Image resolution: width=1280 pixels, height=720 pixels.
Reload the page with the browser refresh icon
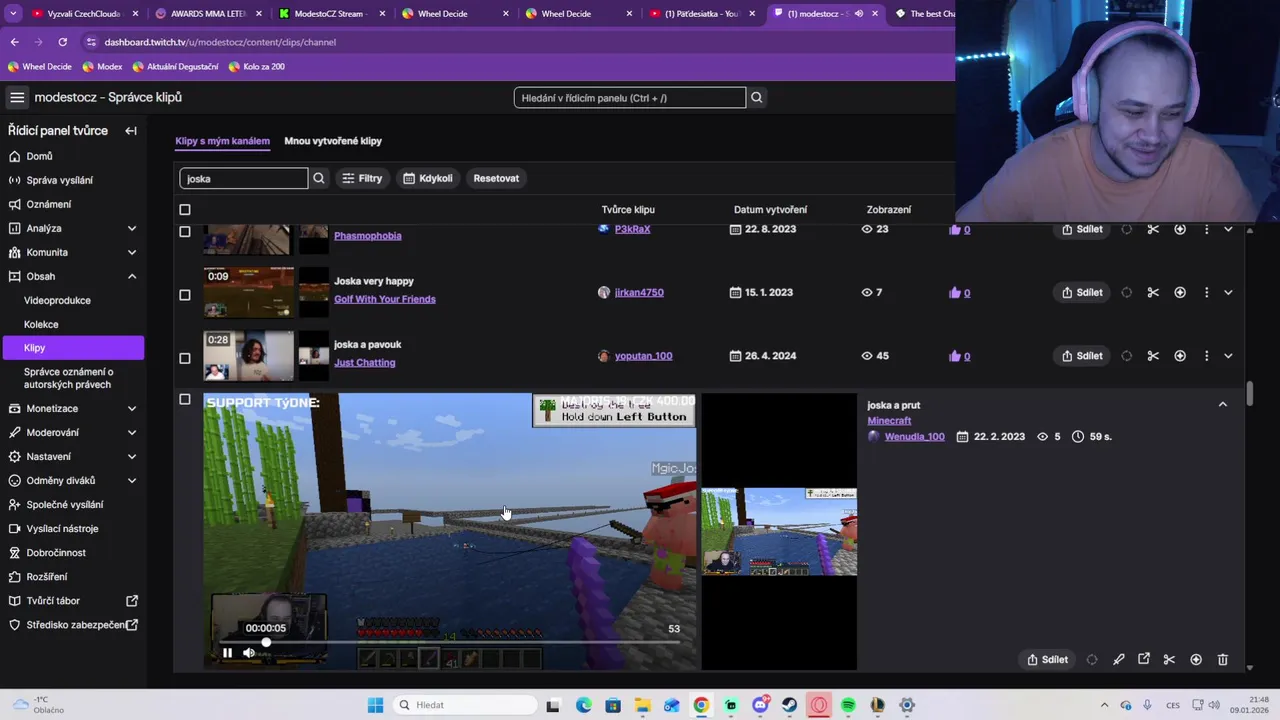coord(62,42)
